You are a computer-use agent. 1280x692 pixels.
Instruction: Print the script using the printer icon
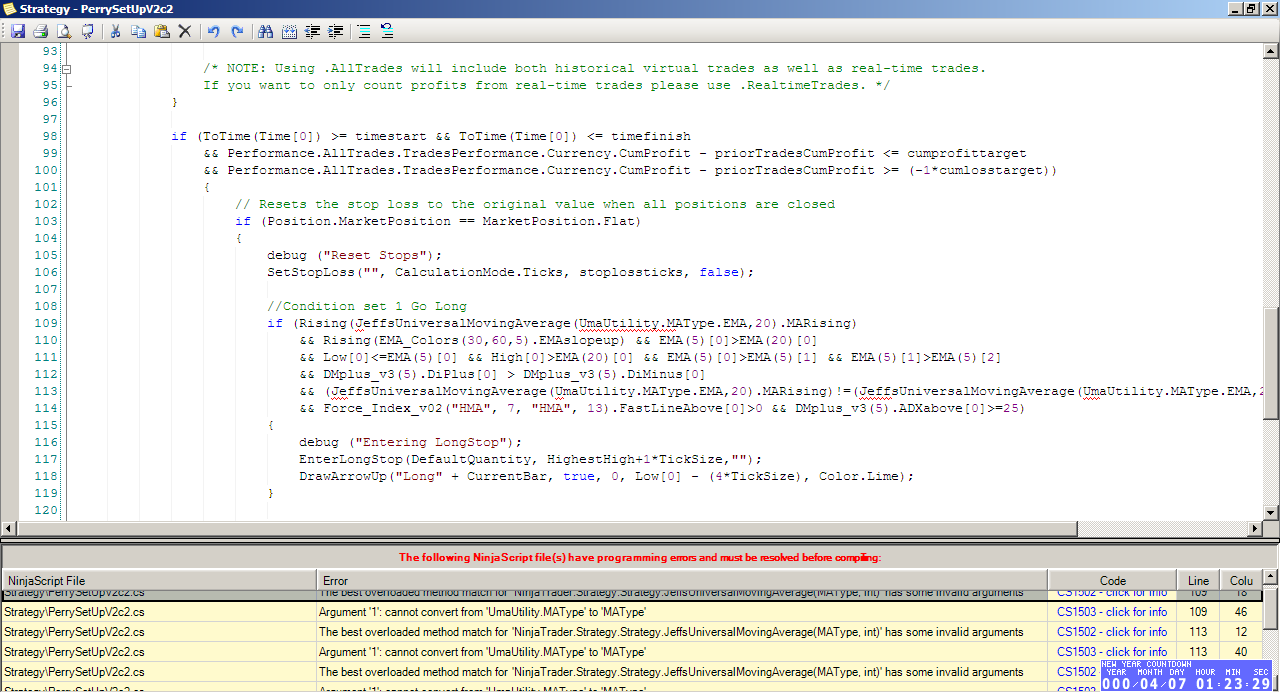(40, 31)
